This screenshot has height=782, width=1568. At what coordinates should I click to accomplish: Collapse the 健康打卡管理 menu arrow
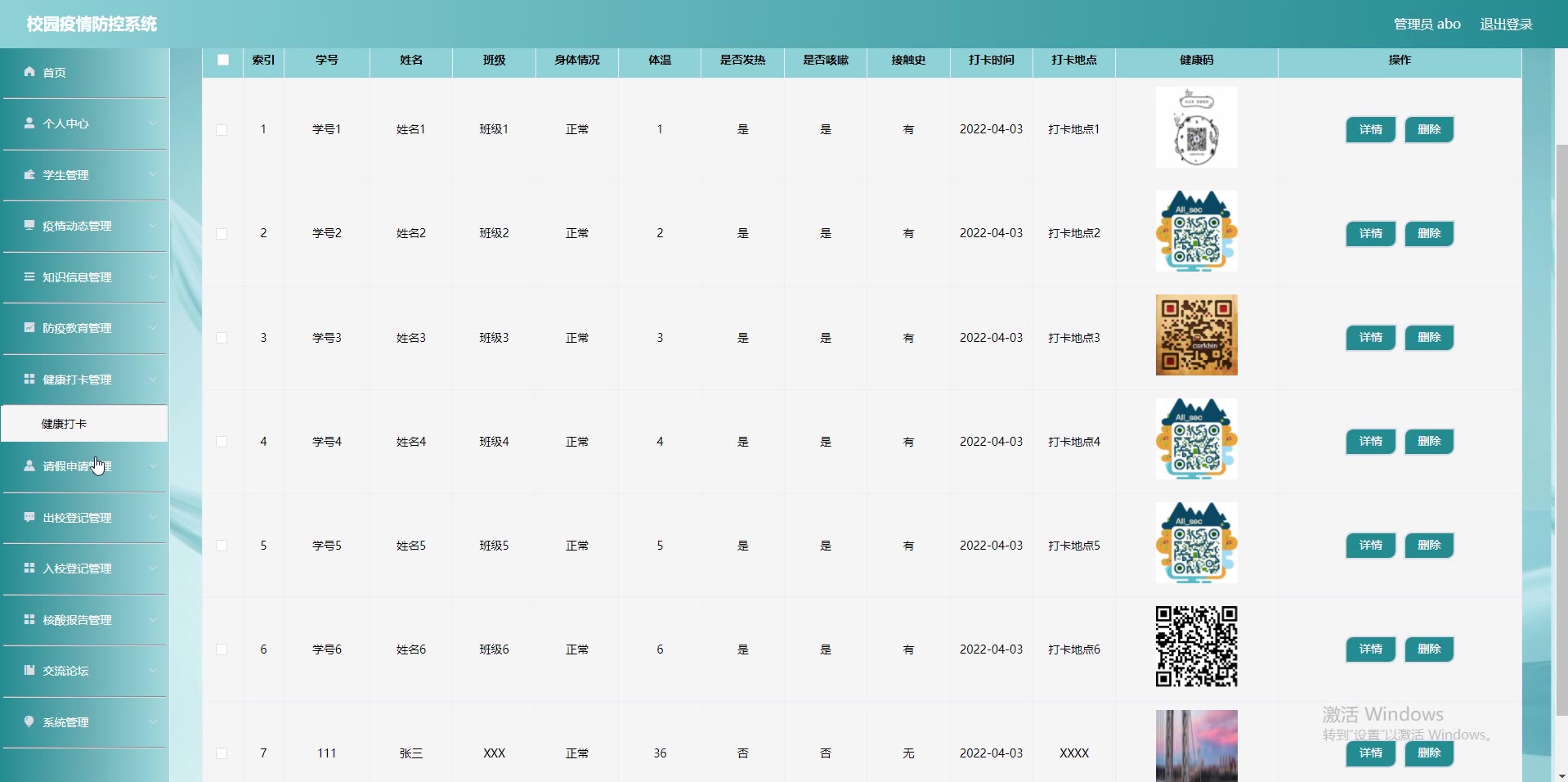[x=153, y=380]
